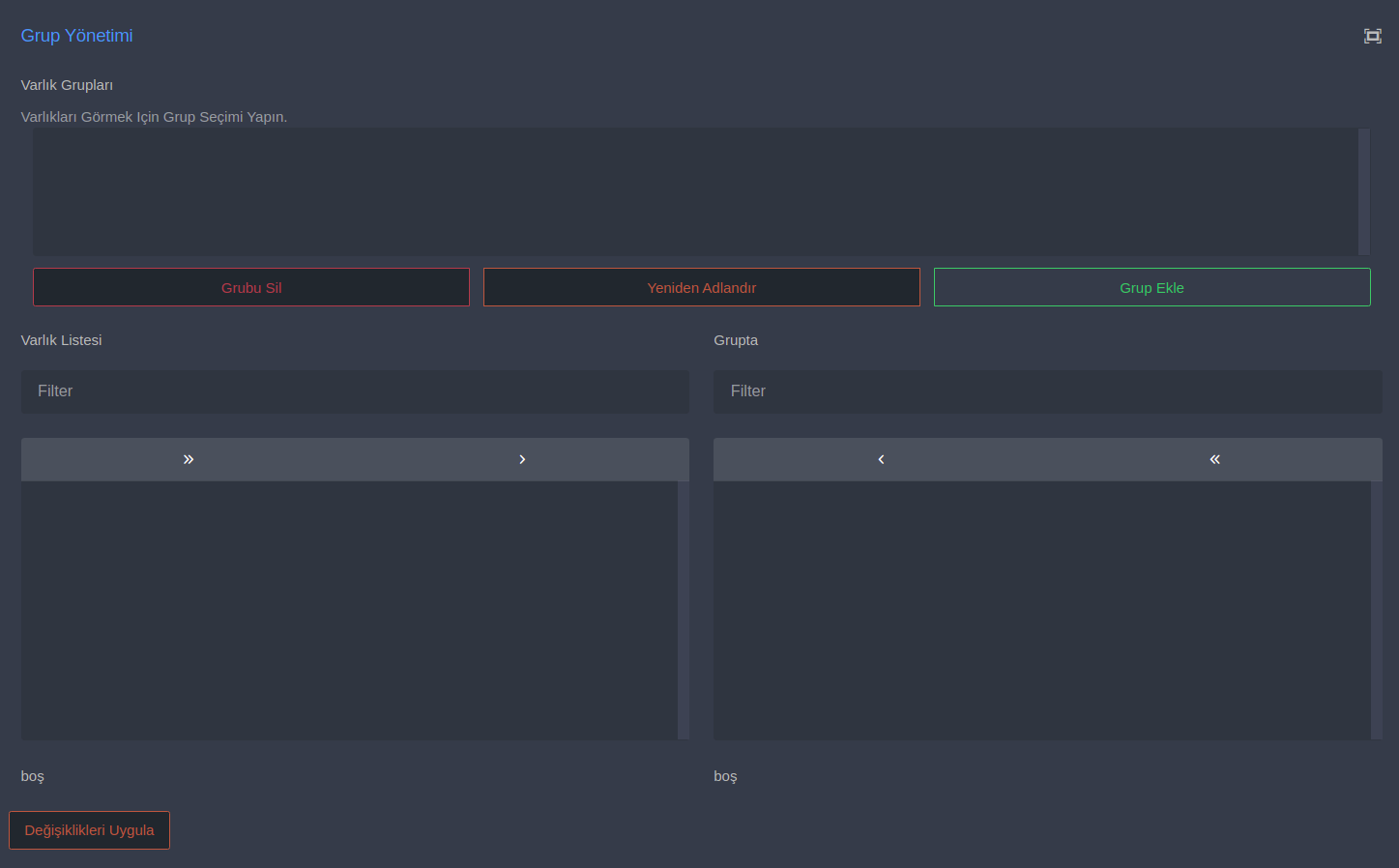1399x868 pixels.
Task: Click the empty Grupta list area
Action: click(1041, 610)
